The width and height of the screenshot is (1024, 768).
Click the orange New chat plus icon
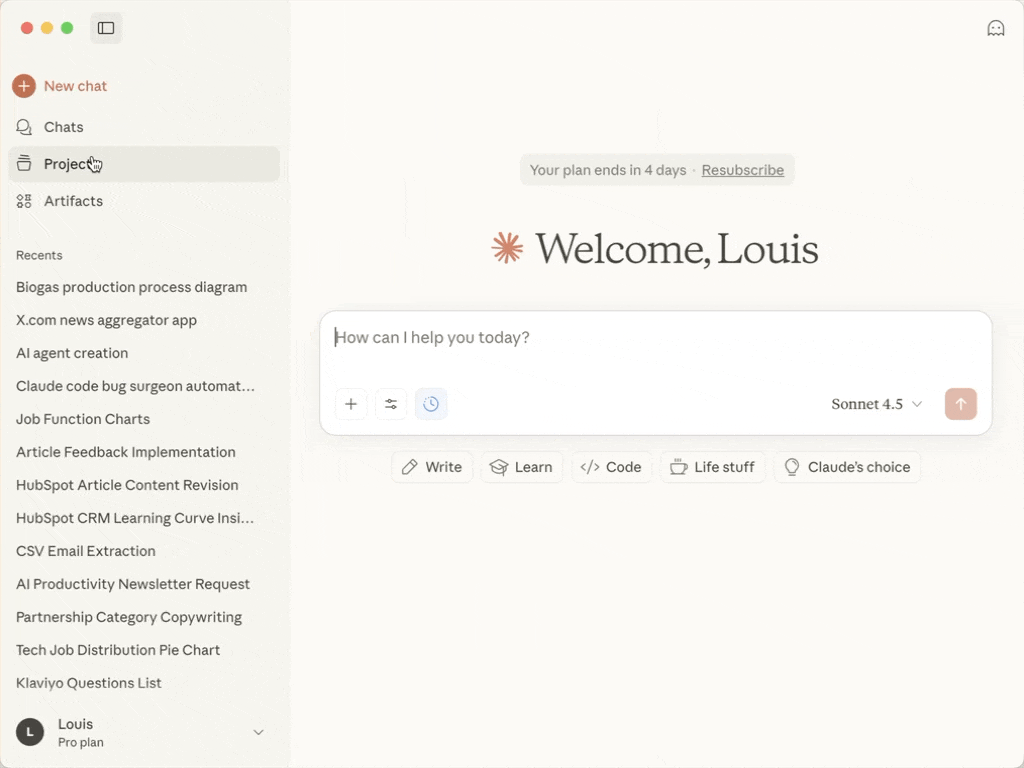tap(24, 86)
